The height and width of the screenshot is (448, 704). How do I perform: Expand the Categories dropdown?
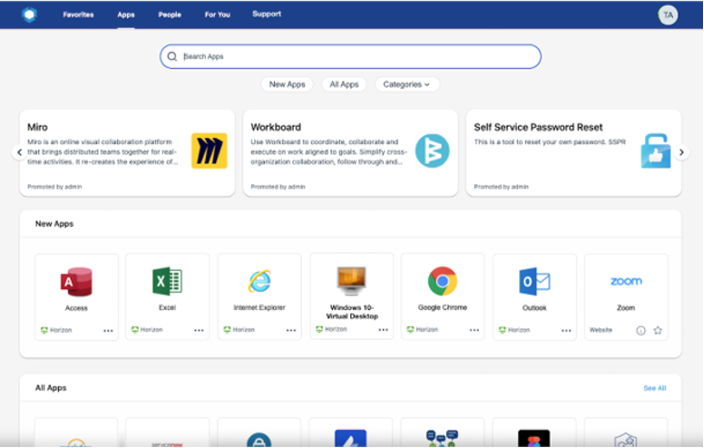pos(407,85)
